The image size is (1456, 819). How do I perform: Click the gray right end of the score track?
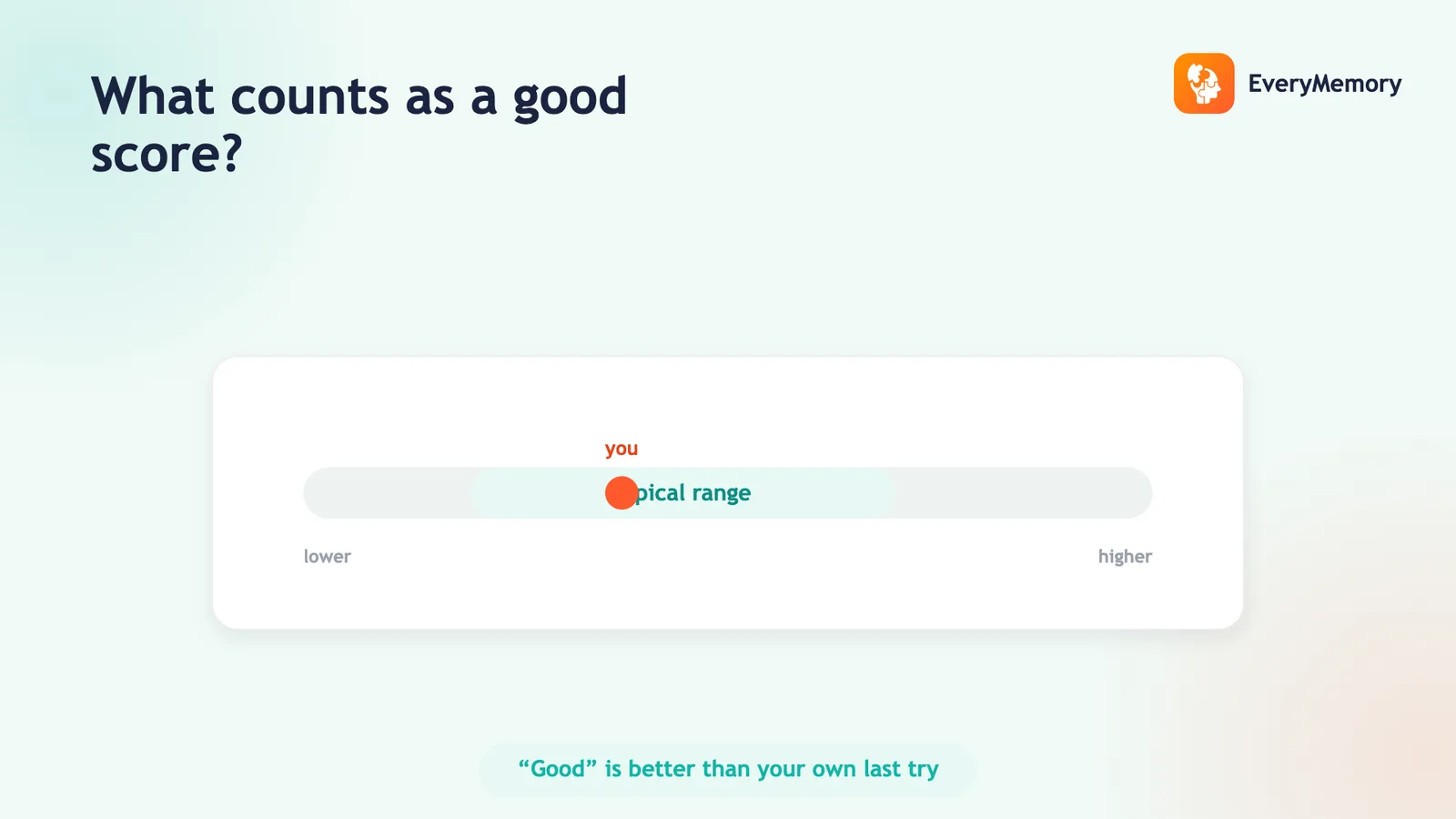pyautogui.click(x=1025, y=493)
